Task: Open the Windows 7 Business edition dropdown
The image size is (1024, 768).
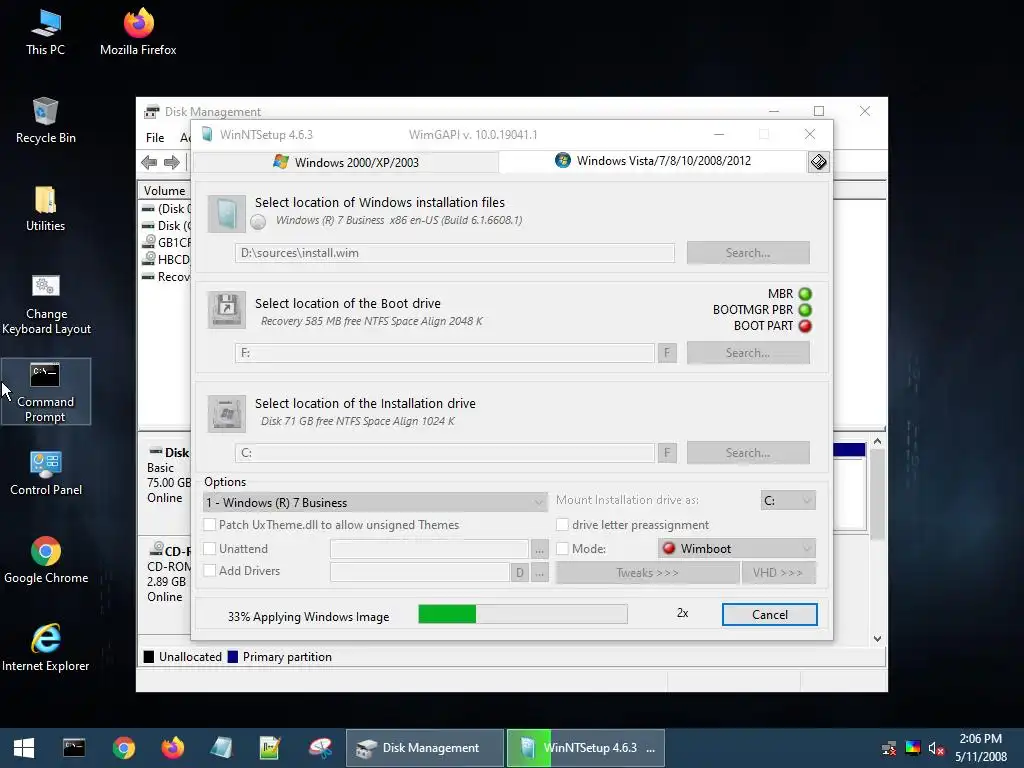Action: (375, 502)
